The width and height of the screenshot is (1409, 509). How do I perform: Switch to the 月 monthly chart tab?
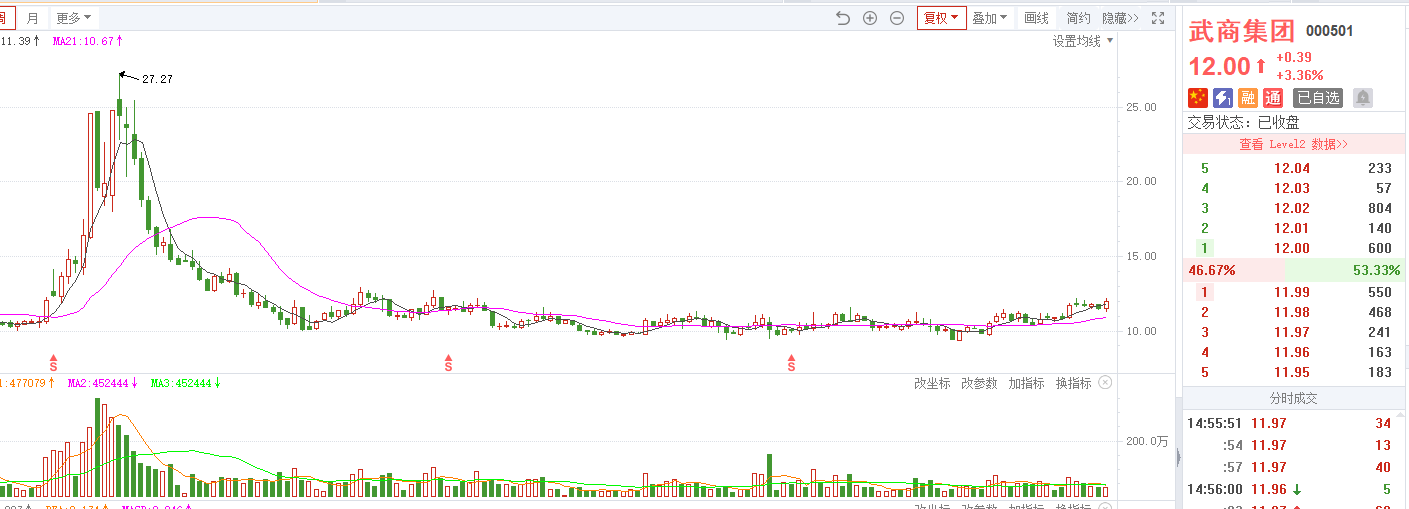coord(33,18)
